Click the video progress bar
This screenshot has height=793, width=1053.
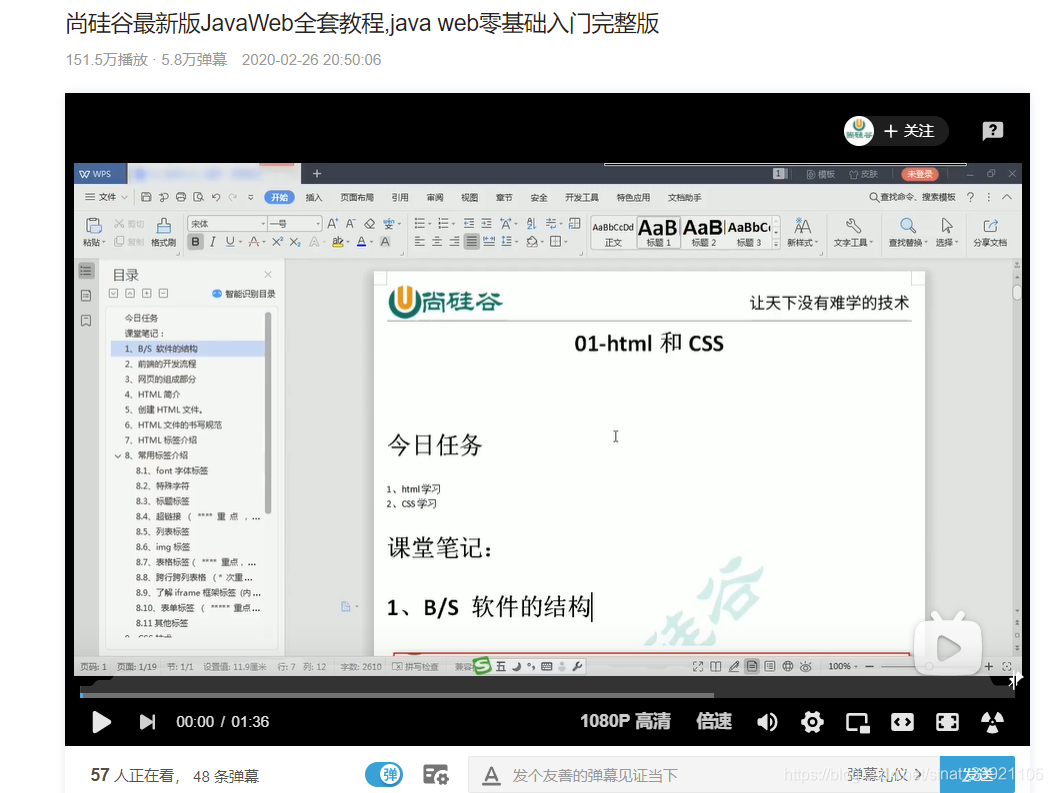click(x=547, y=695)
